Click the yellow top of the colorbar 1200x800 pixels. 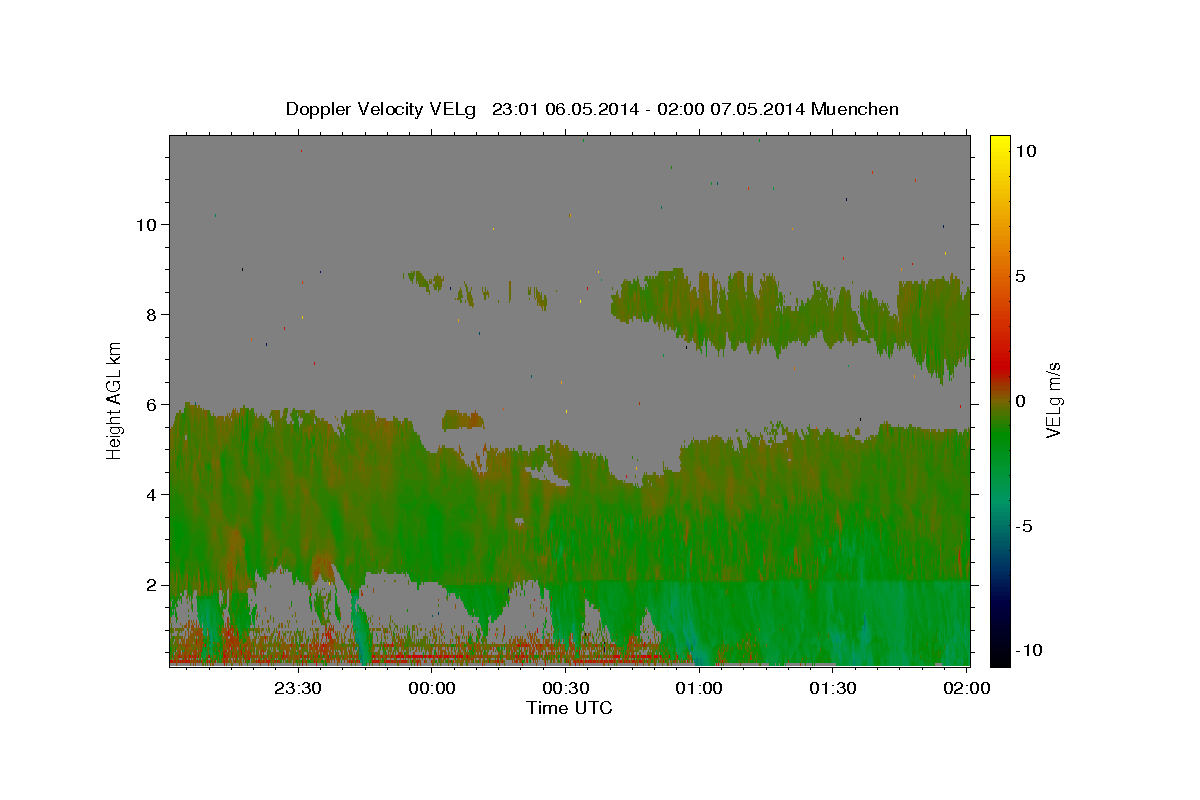tap(1000, 145)
